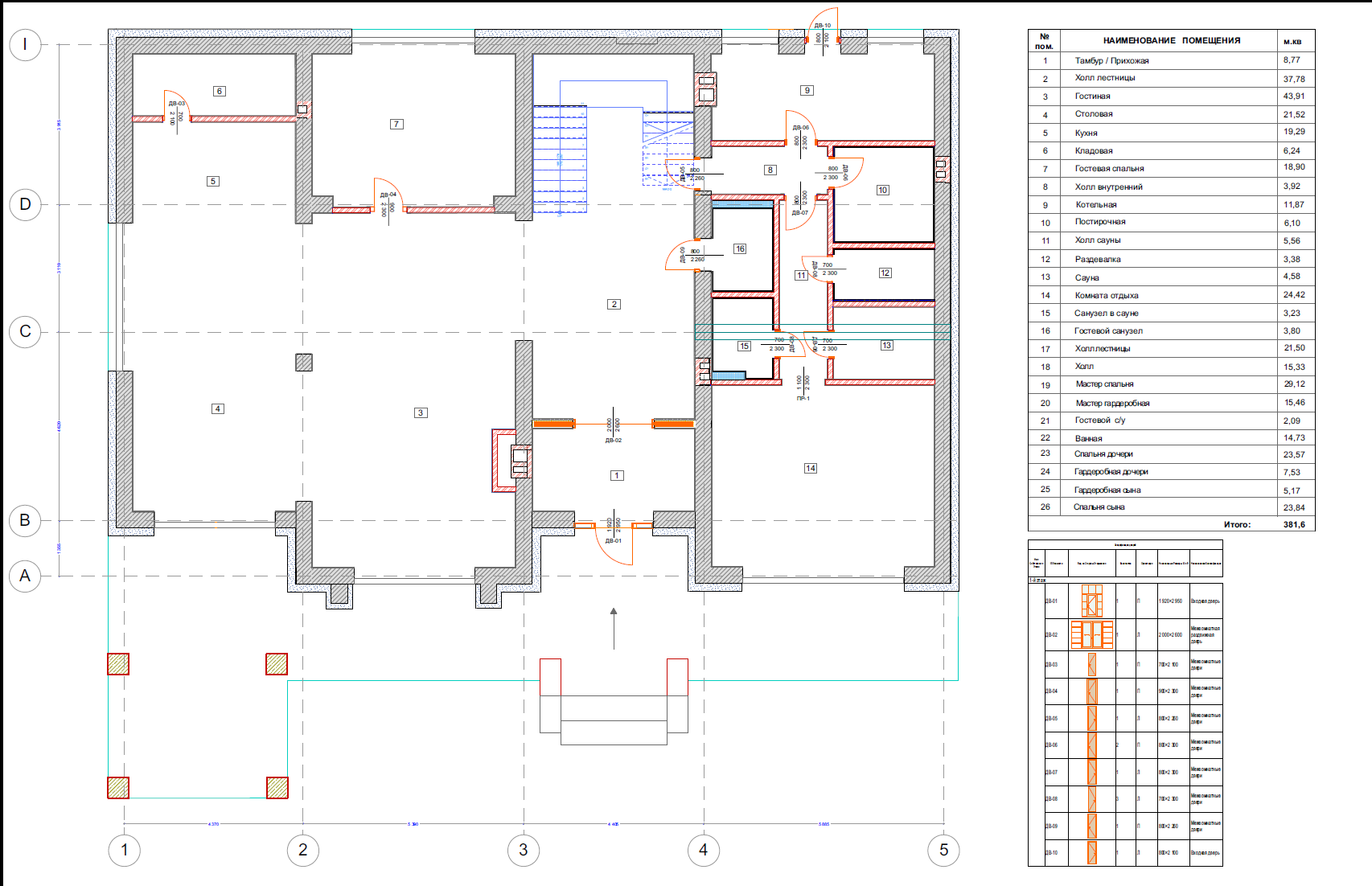Click door label ДВ-04 inside the floor plan
Viewport: 1372px width, 886px height.
[x=388, y=195]
